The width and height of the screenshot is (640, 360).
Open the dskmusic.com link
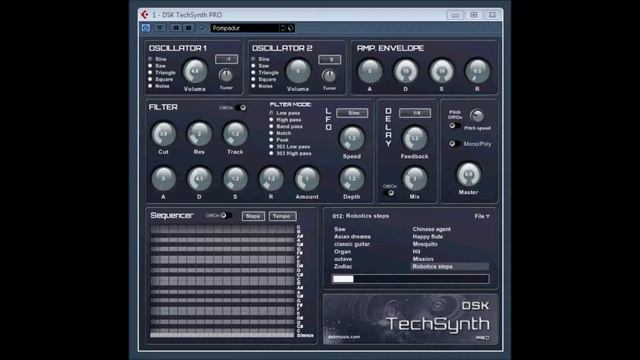point(344,337)
